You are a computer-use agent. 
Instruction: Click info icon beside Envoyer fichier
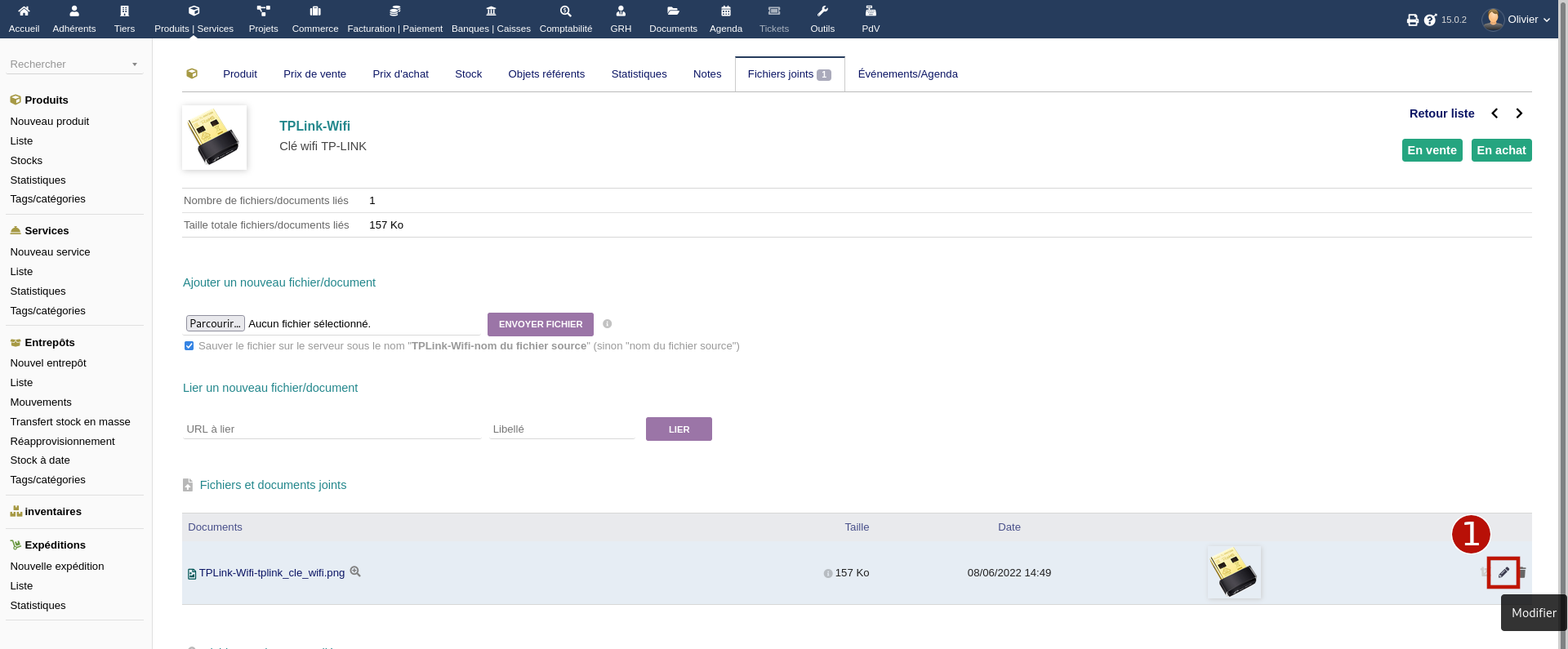(x=608, y=324)
